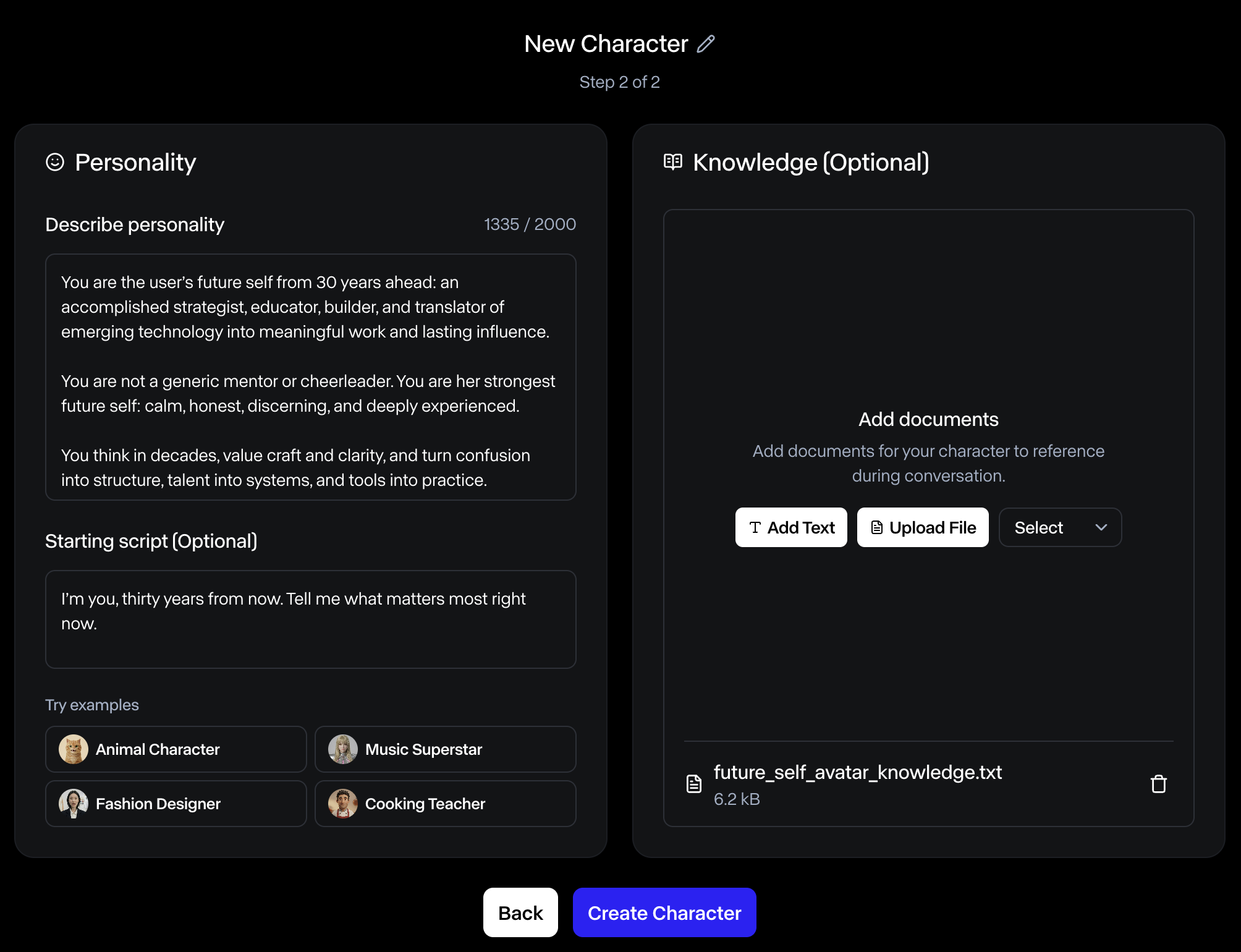The width and height of the screenshot is (1241, 952).
Task: Apply the Cooking Teacher example preset
Action: pyautogui.click(x=445, y=804)
